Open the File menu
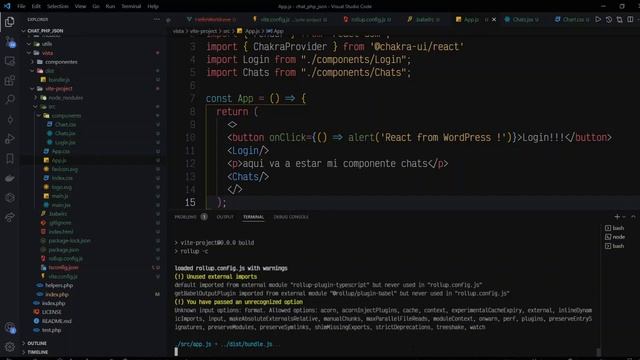This screenshot has width=640, height=360. point(21,6)
